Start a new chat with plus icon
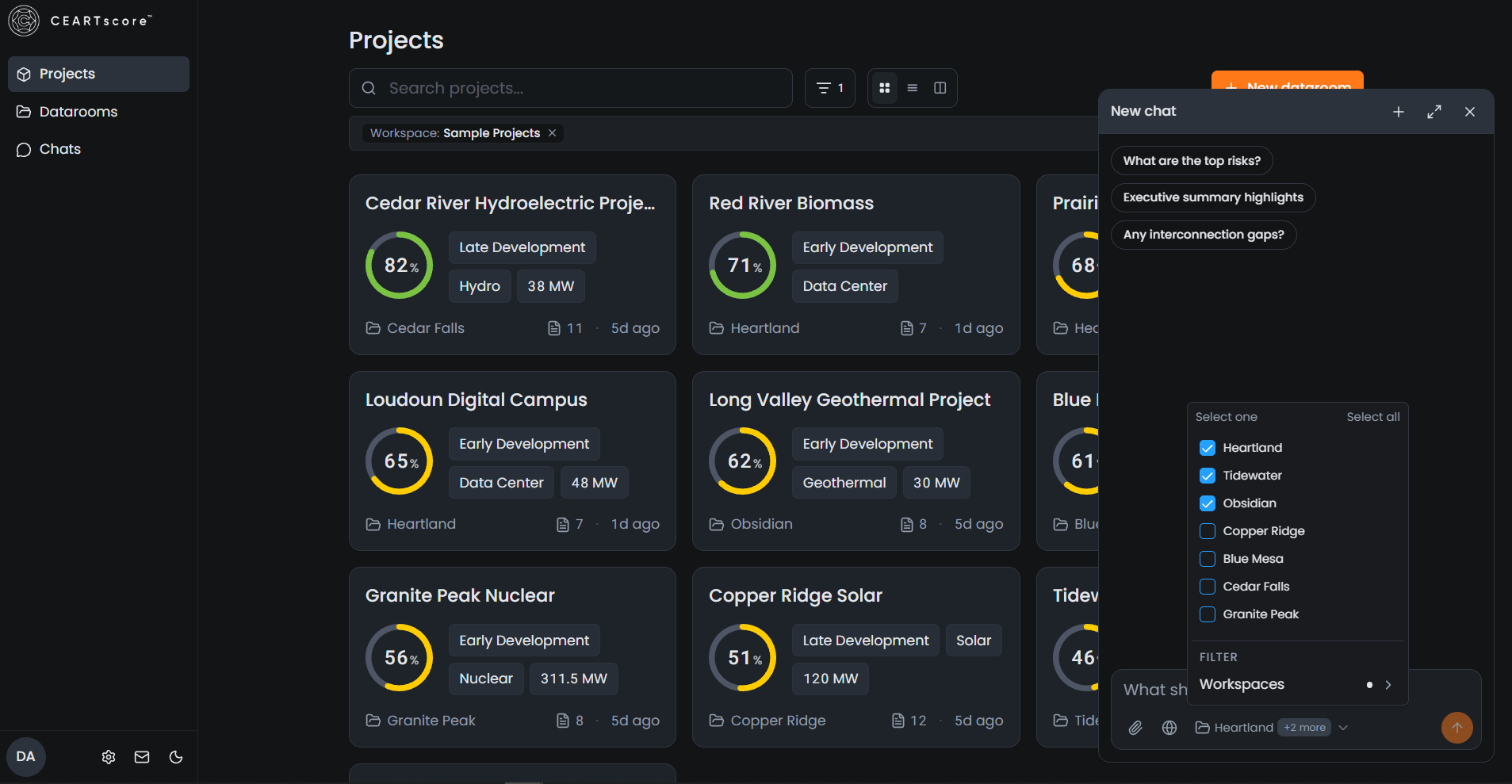Viewport: 1512px width, 784px height. (x=1399, y=112)
